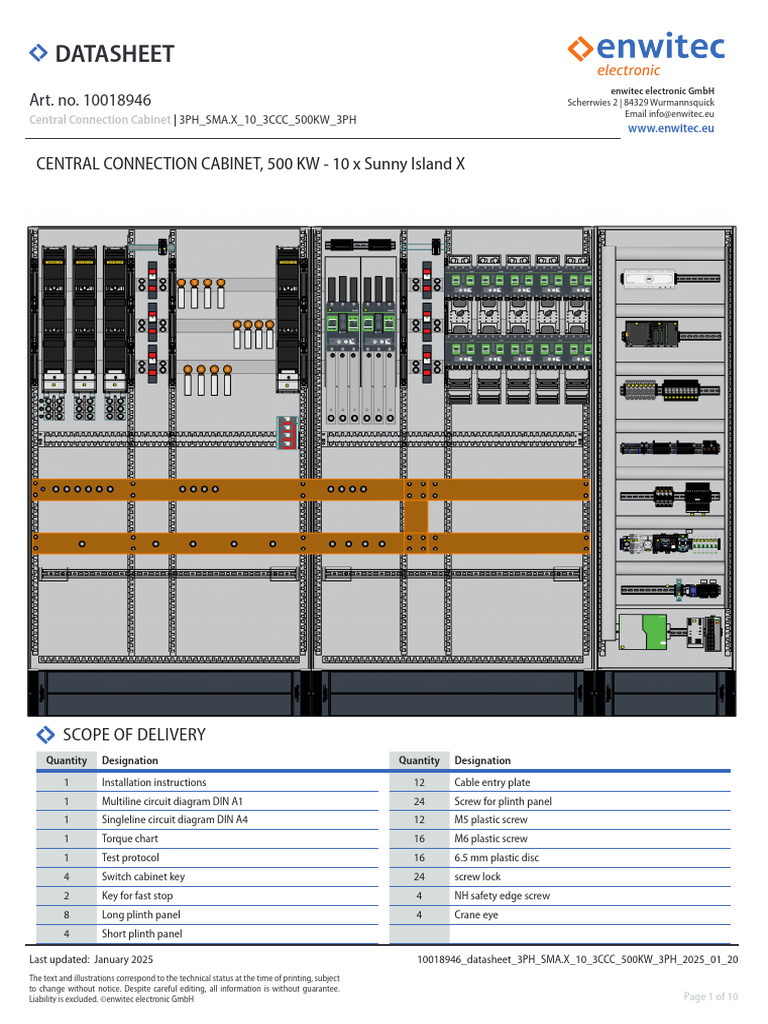Click the screw lock row
The height and width of the screenshot is (1024, 768).
(x=560, y=876)
